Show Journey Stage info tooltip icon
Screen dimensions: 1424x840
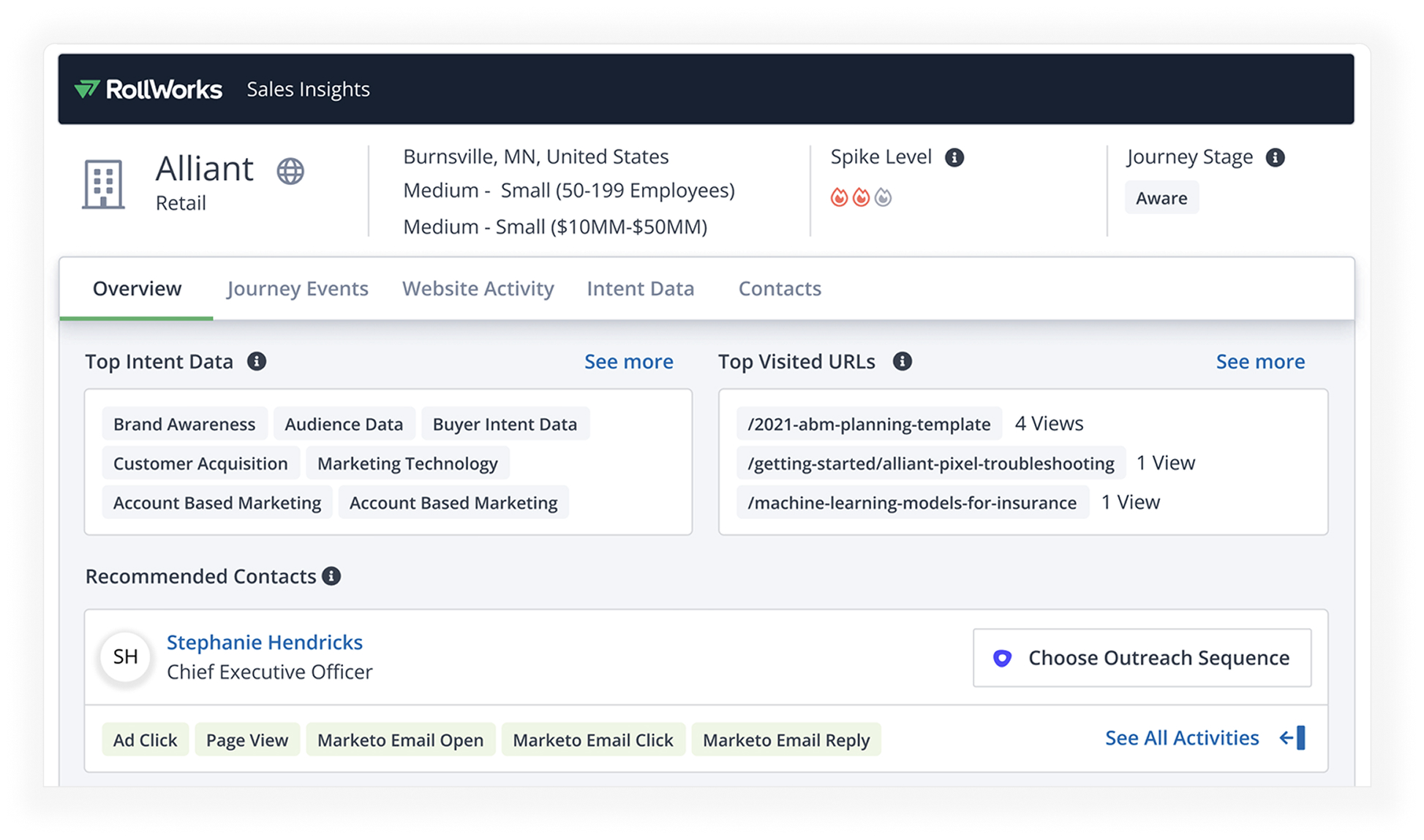[1276, 157]
